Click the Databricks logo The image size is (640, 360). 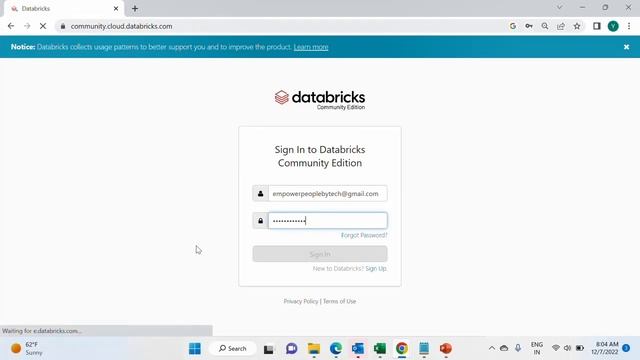320,100
